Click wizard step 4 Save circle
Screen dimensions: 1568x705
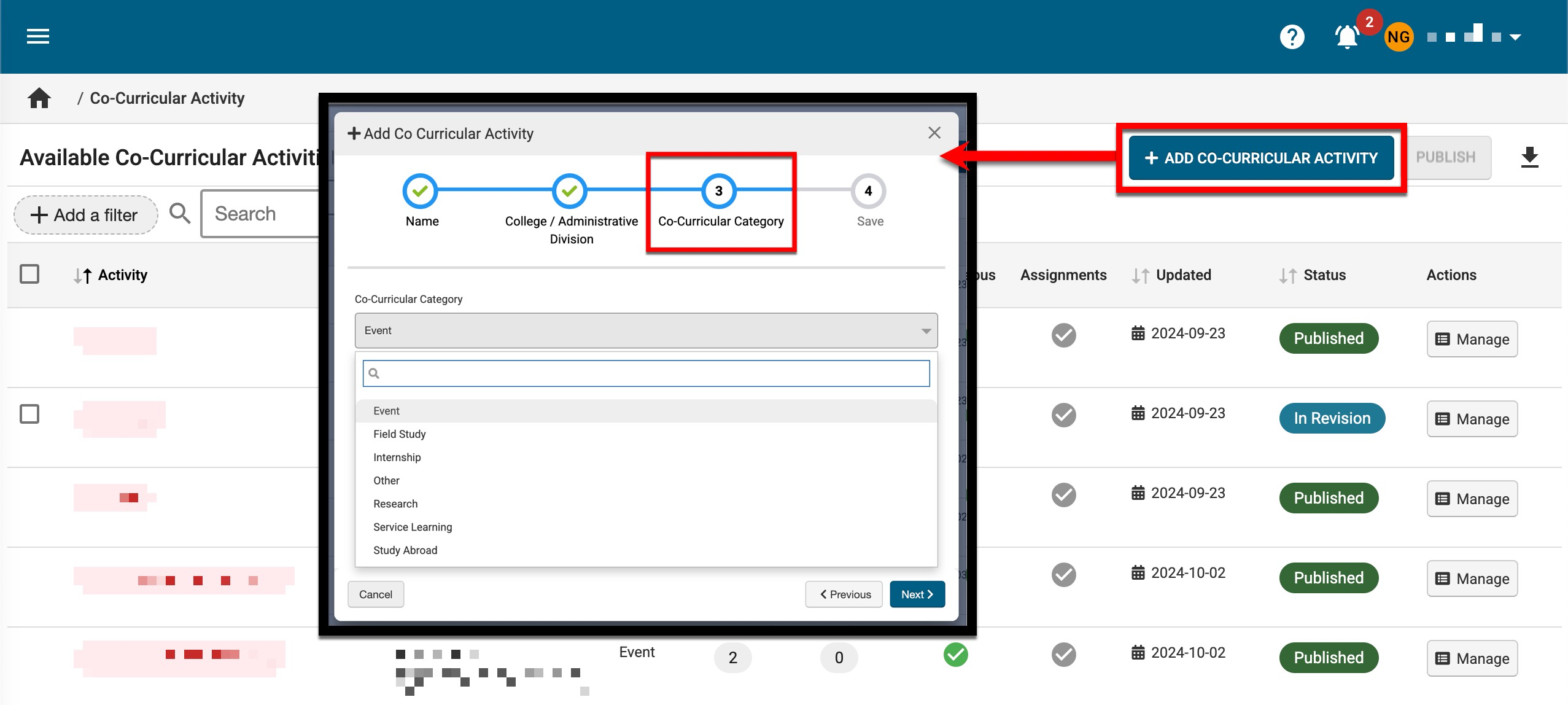868,191
